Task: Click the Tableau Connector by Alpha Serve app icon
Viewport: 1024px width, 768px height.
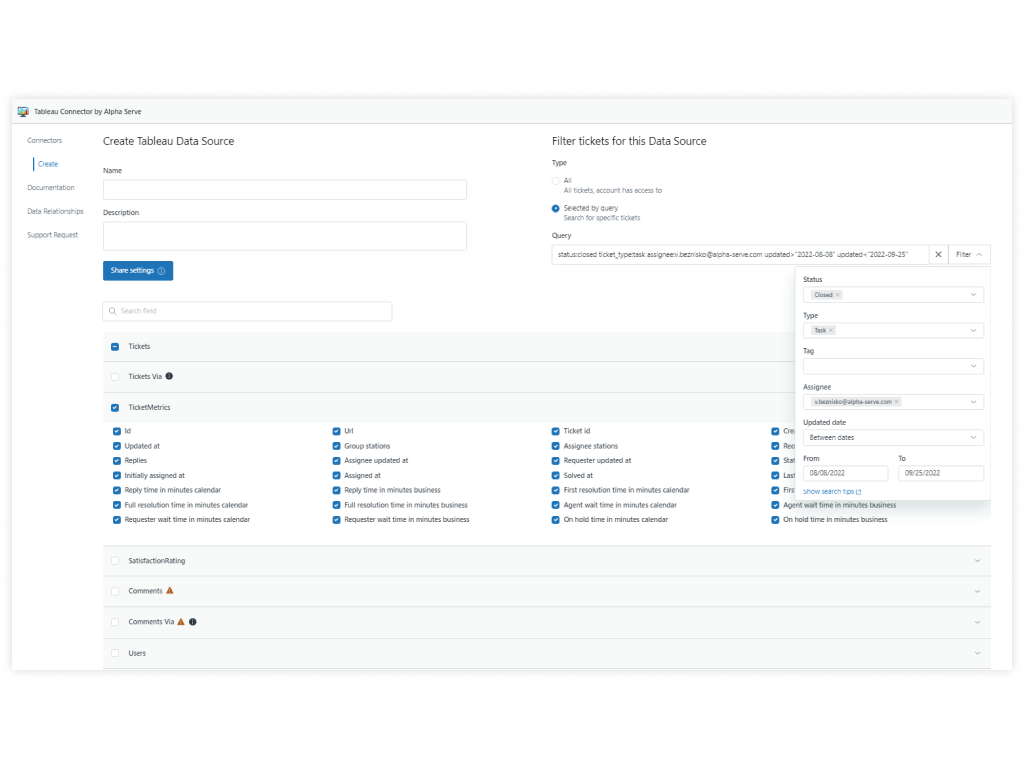Action: [x=22, y=111]
